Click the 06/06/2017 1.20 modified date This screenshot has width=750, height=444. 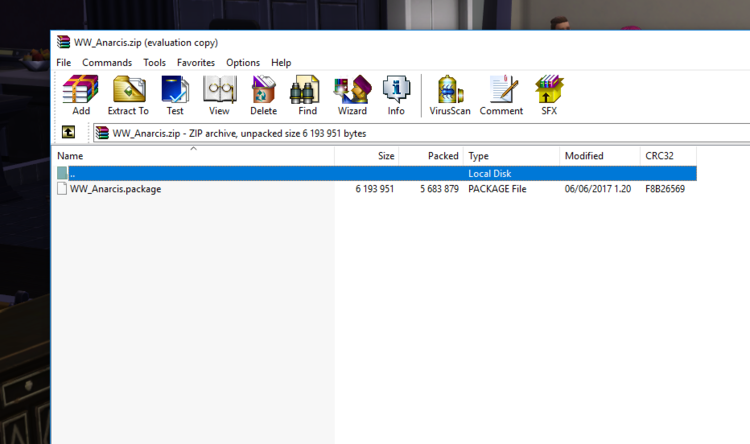[x=597, y=189]
